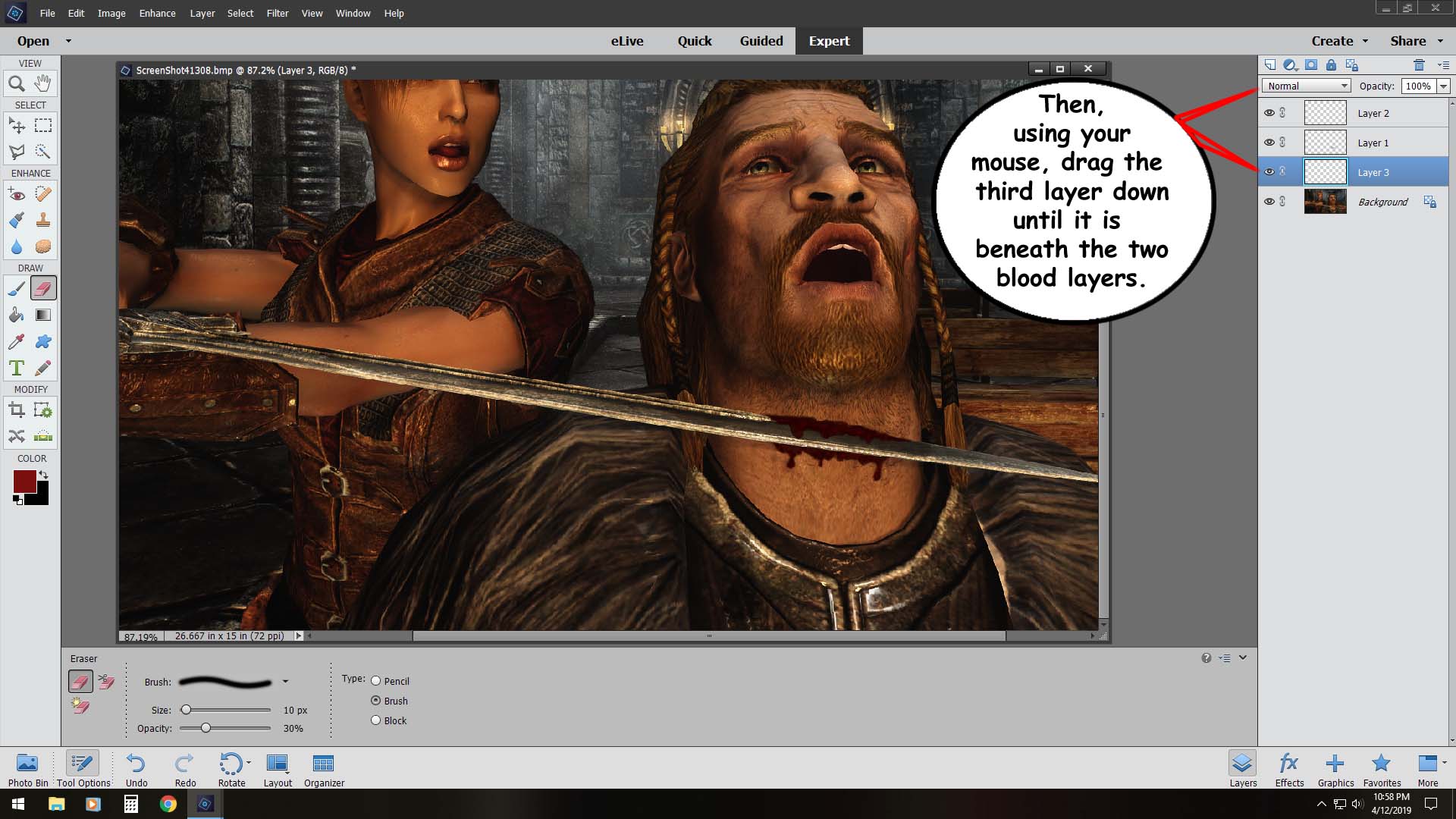Viewport: 1456px width, 819px height.
Task: Select the Spot Healing Brush tool
Action: [x=43, y=194]
